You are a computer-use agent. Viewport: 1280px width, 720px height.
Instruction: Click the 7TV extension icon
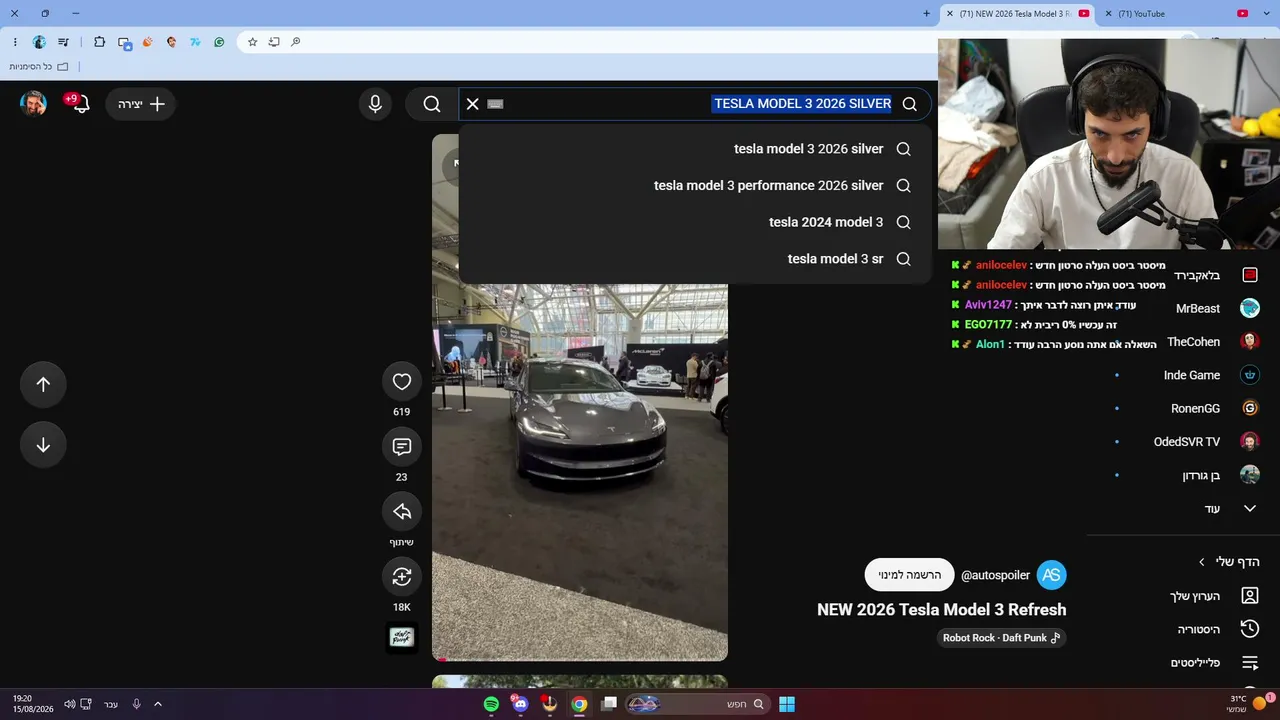point(195,42)
